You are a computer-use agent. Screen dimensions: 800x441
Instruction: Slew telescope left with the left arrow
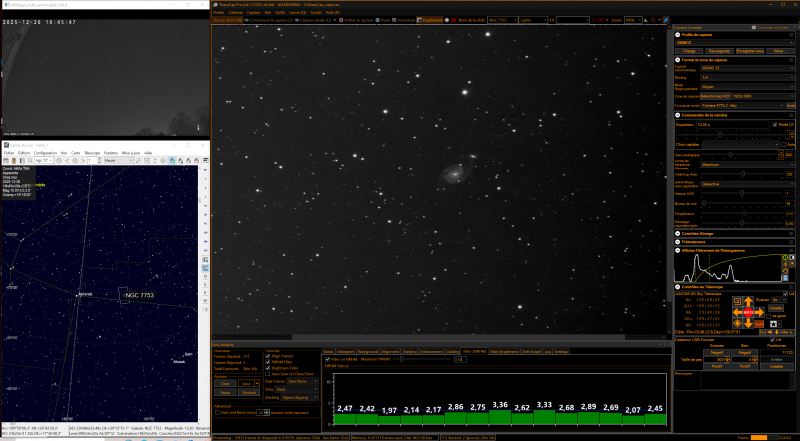738,312
